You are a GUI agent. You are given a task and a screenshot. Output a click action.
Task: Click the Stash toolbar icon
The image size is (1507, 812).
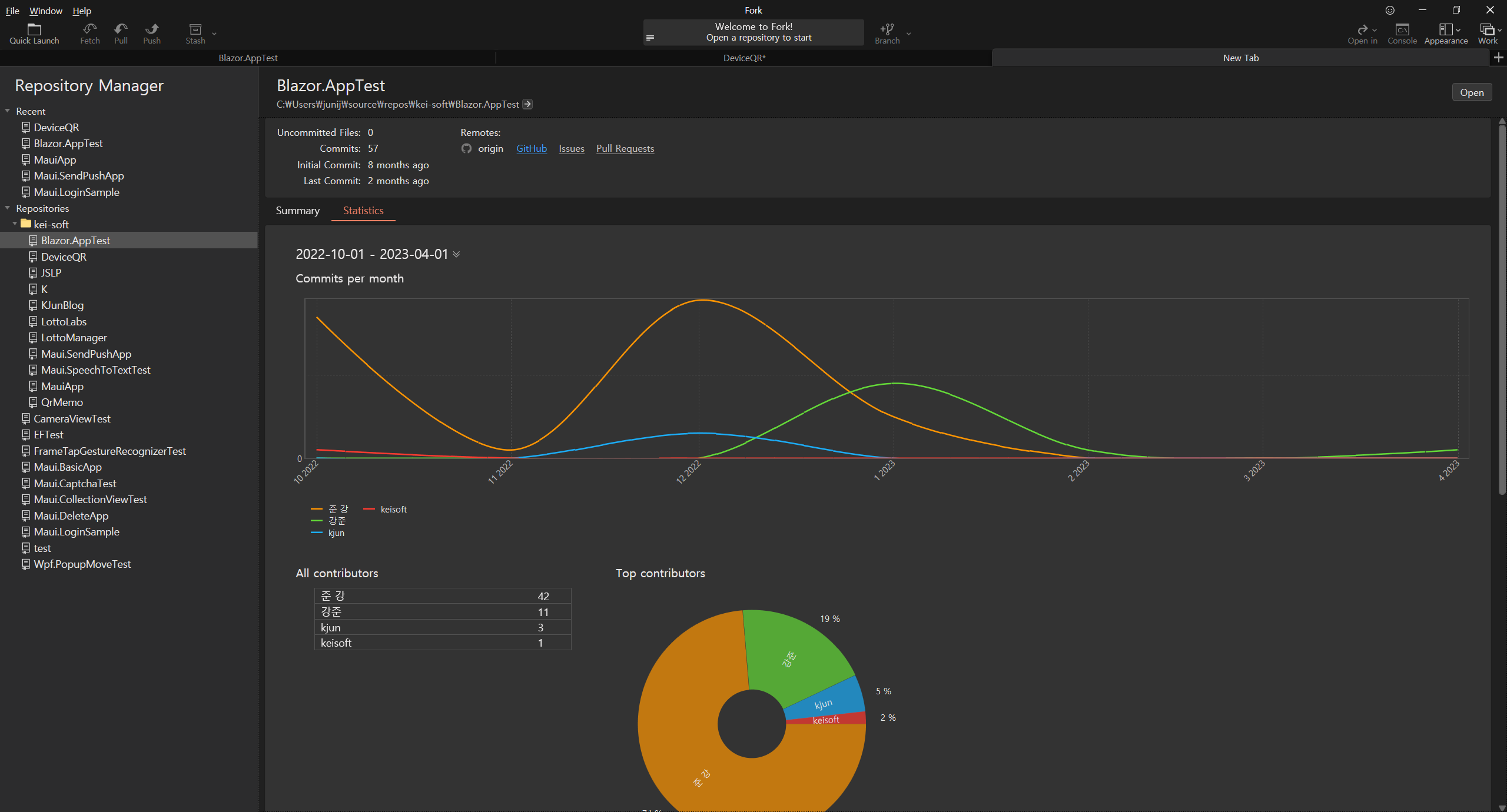(195, 29)
